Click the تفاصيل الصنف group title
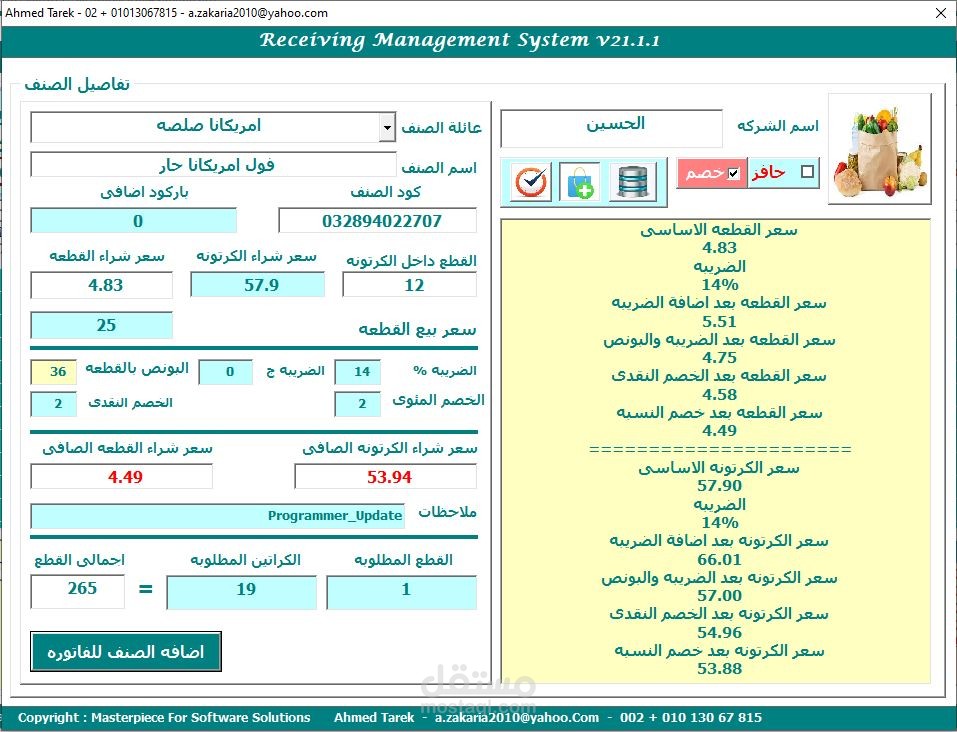Image resolution: width=957 pixels, height=732 pixels. (77, 84)
